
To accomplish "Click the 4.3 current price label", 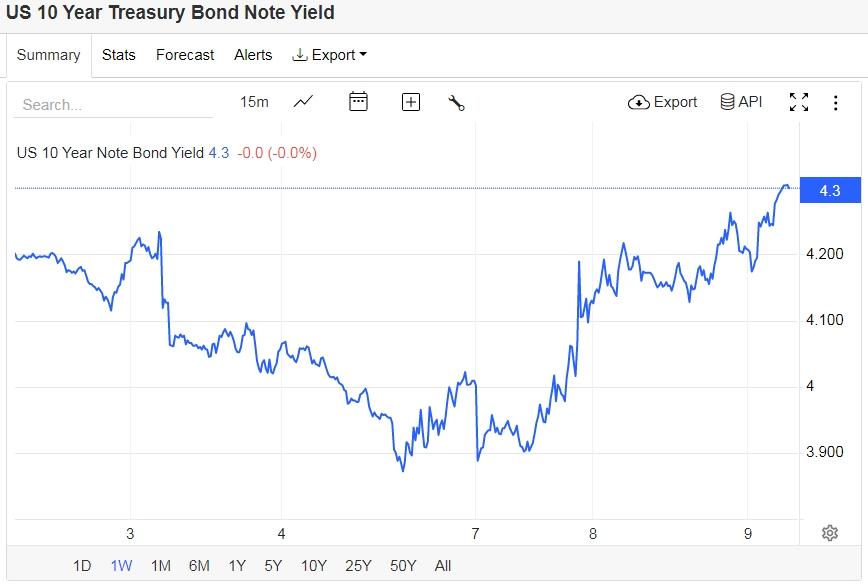I will pos(829,191).
